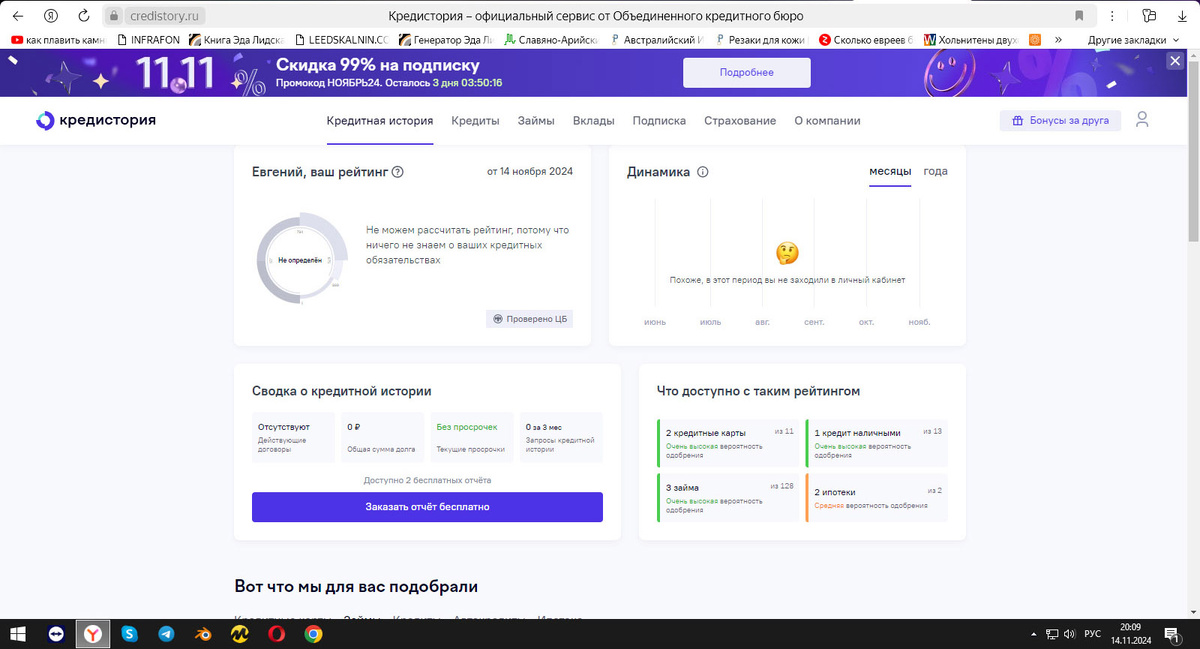
Task: Open the '2 кредитные карты' offer card
Action: pos(729,443)
